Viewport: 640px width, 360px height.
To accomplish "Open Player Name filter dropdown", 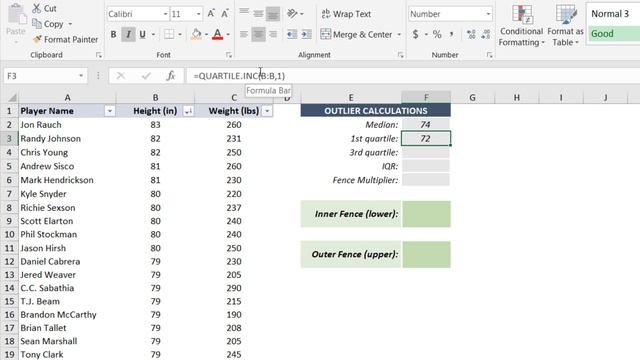I will coord(109,111).
